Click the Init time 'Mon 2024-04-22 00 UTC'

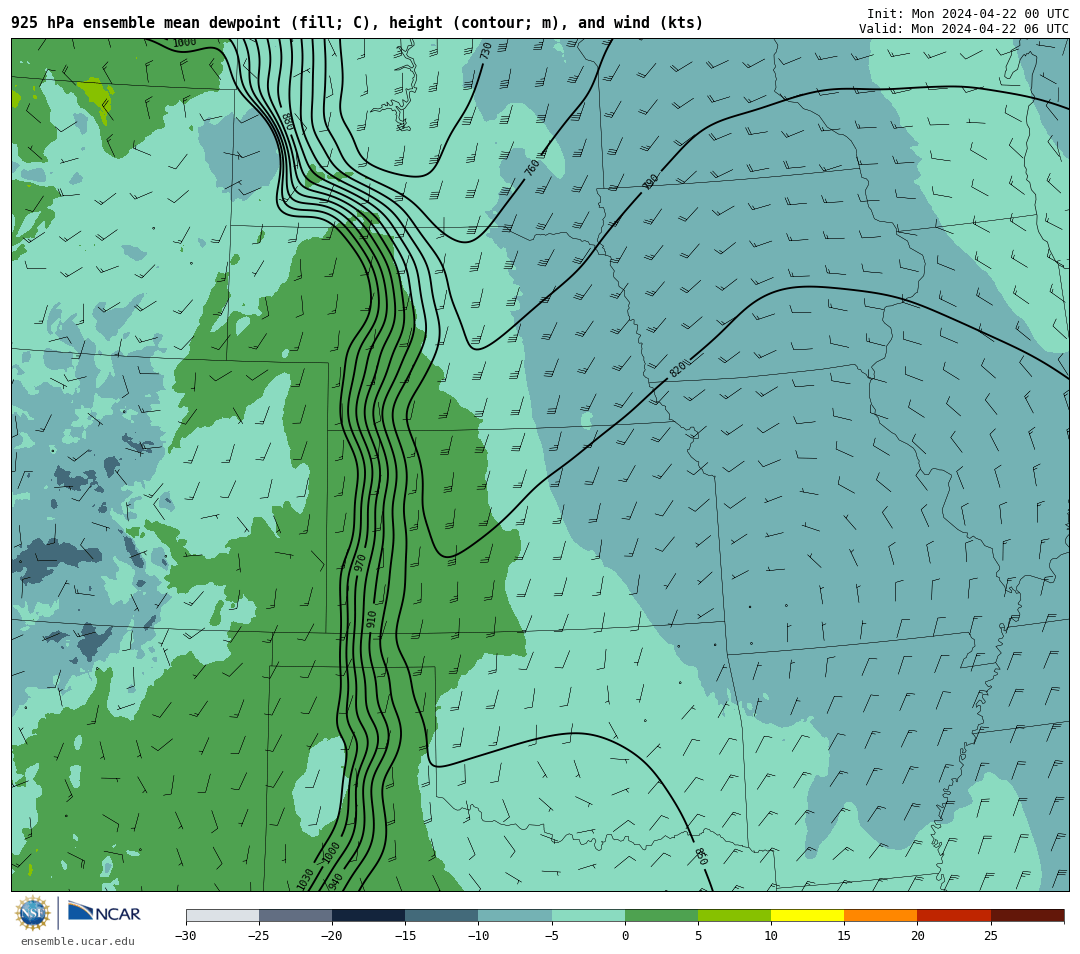[990, 14]
